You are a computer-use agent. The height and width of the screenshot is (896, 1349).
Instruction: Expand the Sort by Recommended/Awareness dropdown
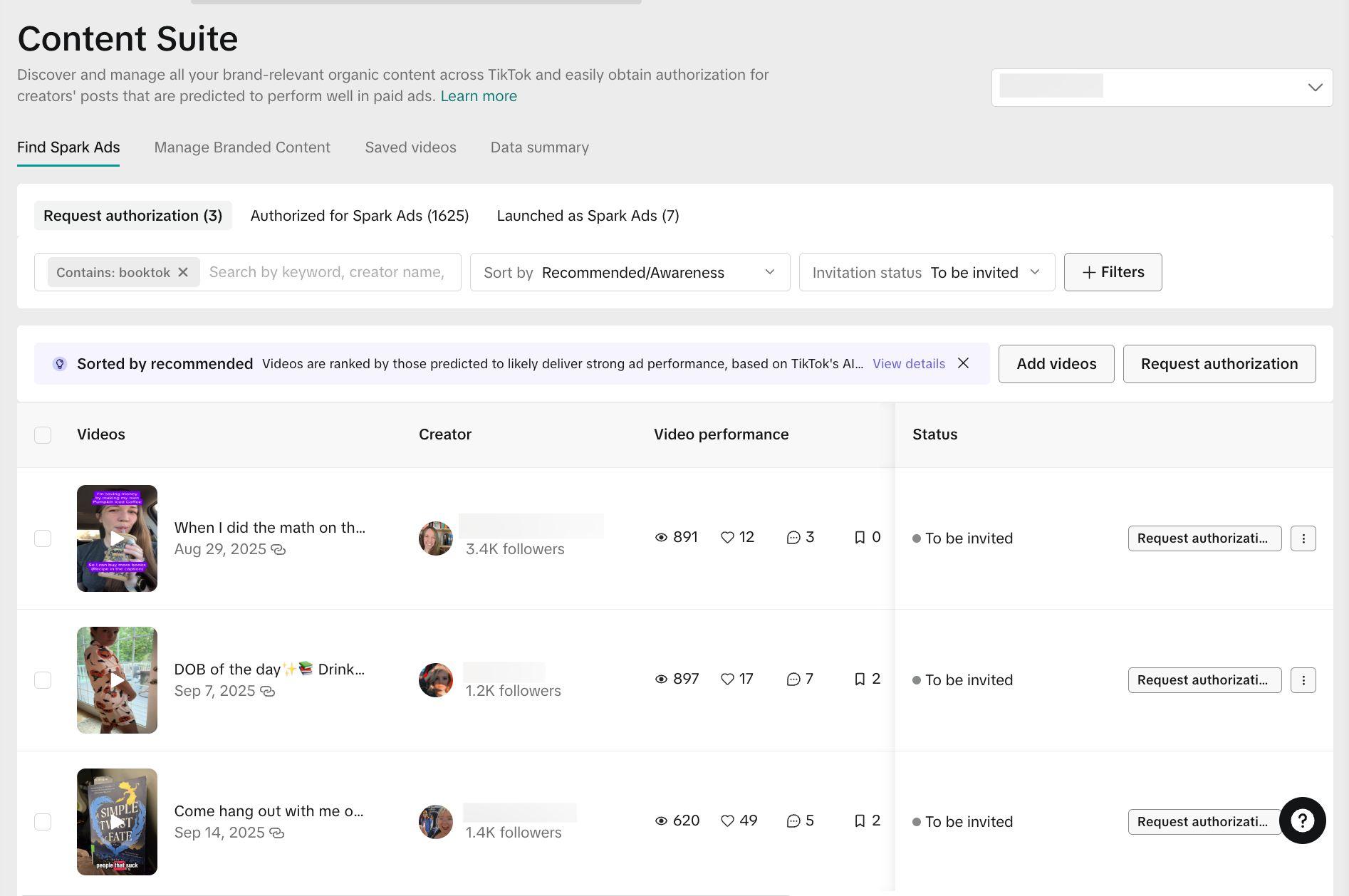630,273
